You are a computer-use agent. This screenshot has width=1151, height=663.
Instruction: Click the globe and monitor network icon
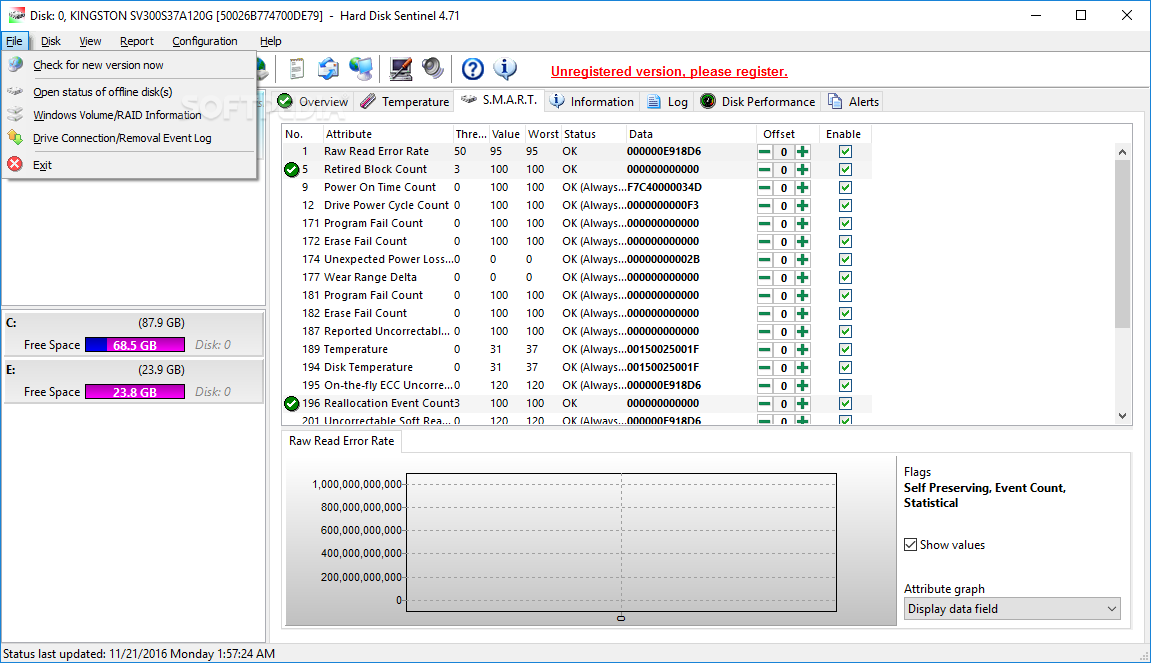coord(360,69)
